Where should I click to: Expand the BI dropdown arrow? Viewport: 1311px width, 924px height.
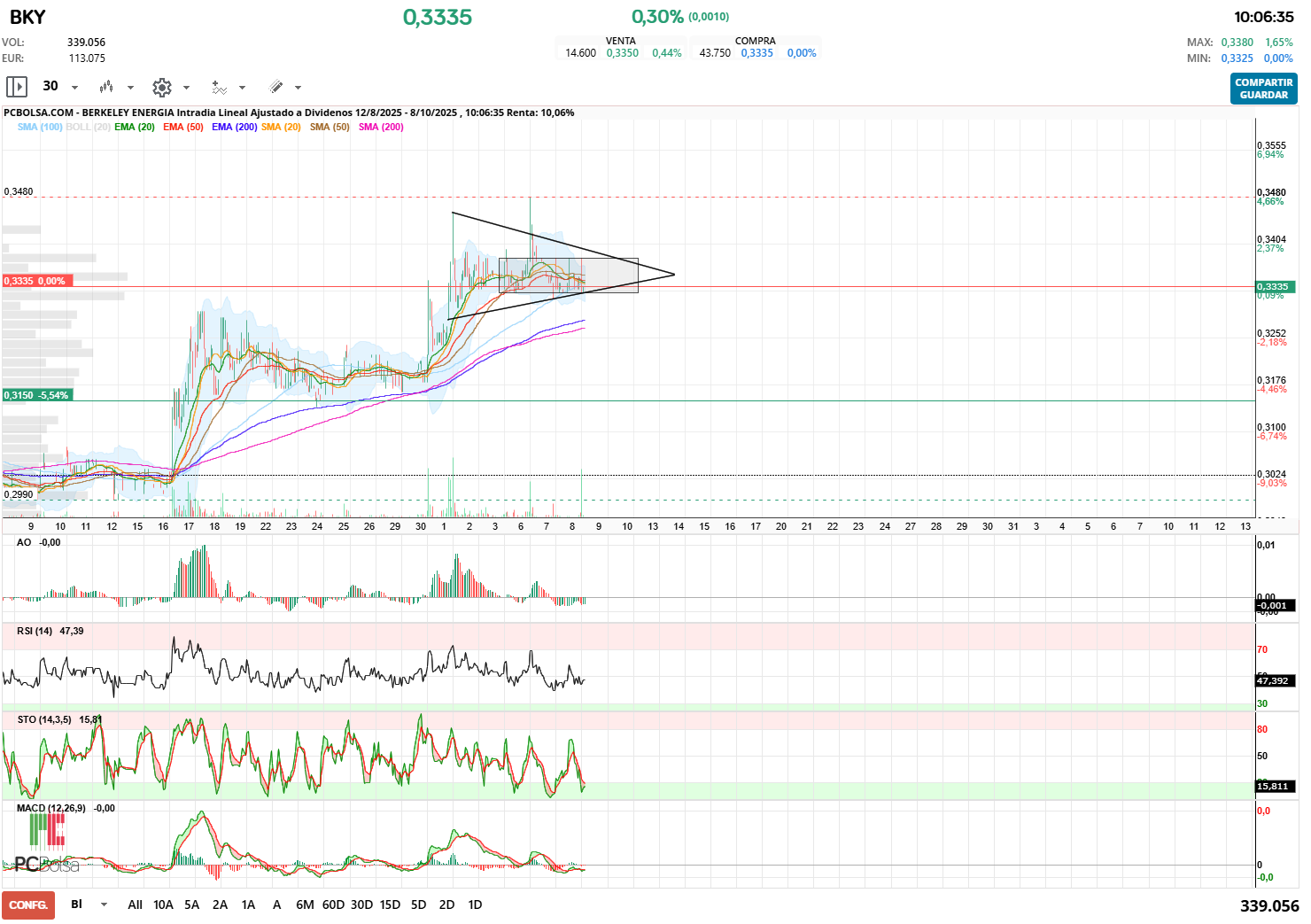(x=105, y=905)
